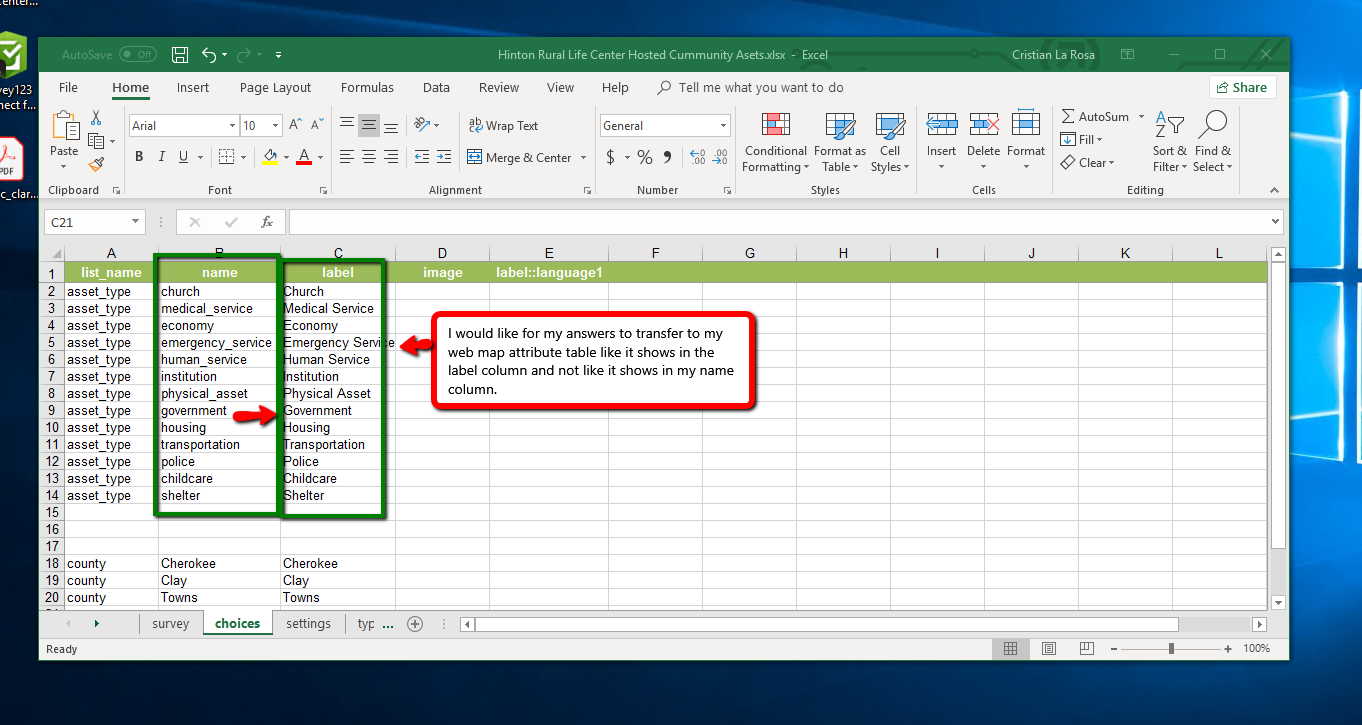The height and width of the screenshot is (725, 1362).
Task: Switch to Page Layout view in status bar
Action: (x=1048, y=649)
